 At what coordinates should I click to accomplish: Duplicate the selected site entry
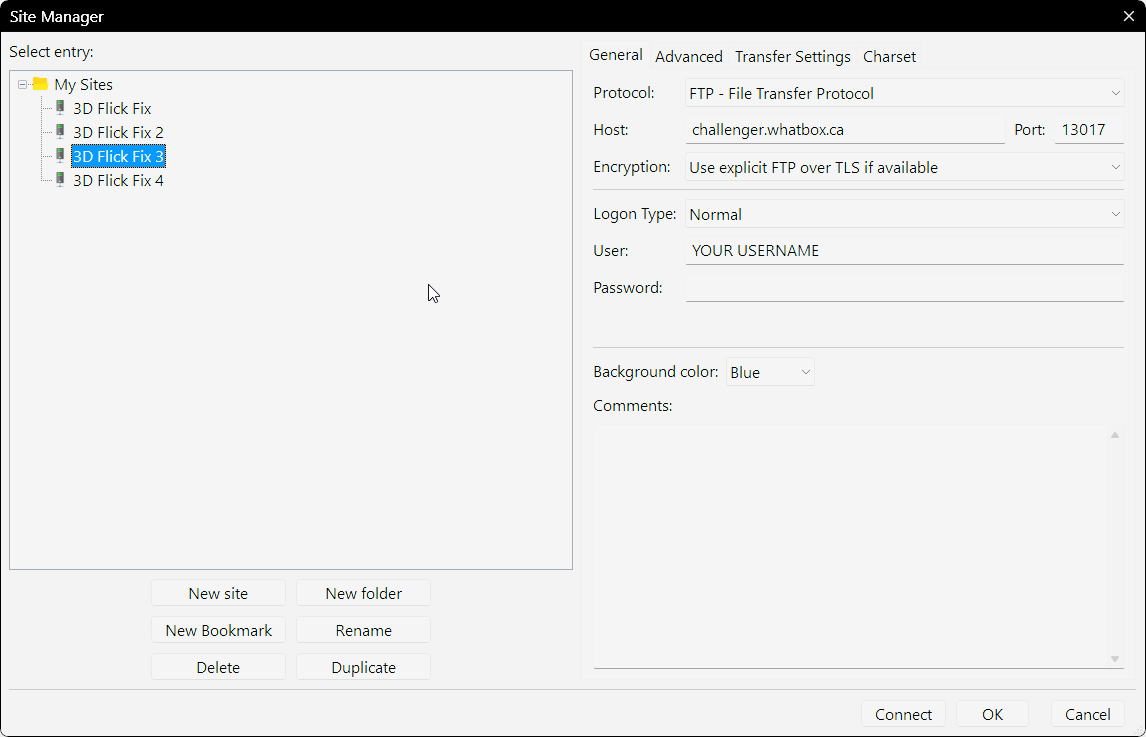click(363, 667)
